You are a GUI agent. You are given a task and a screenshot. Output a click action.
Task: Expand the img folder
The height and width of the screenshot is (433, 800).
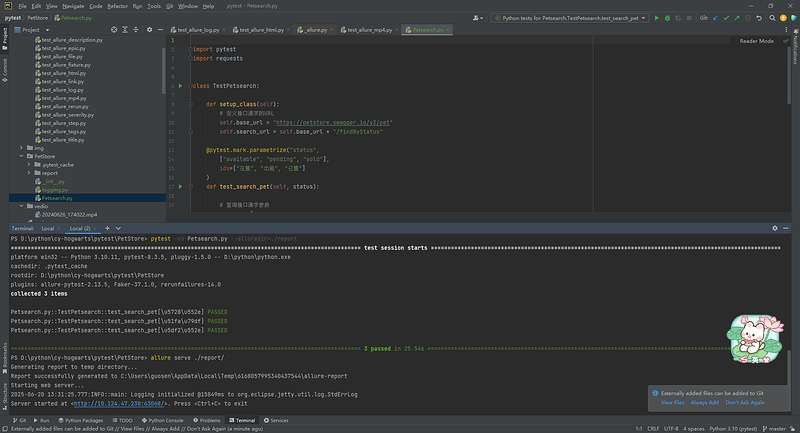[x=21, y=148]
